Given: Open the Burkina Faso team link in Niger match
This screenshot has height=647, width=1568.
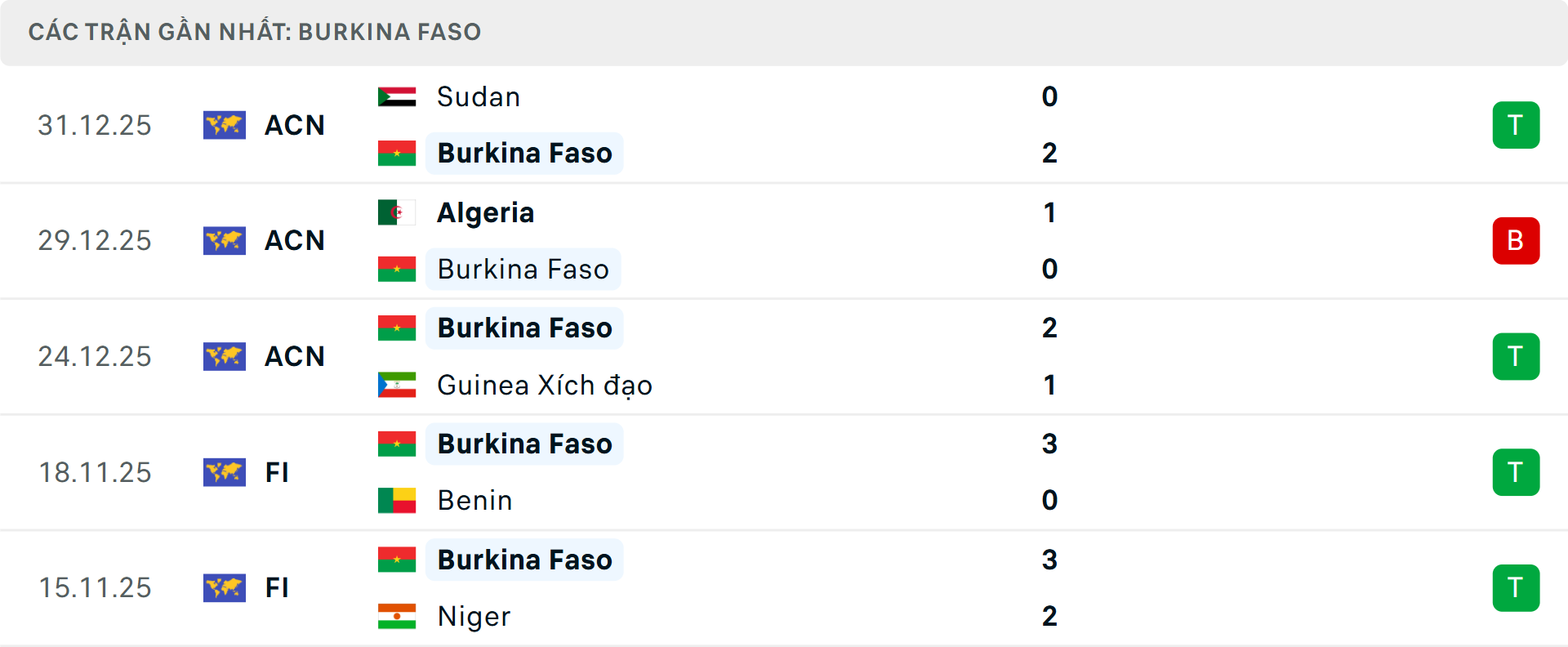Looking at the screenshot, I should (524, 560).
